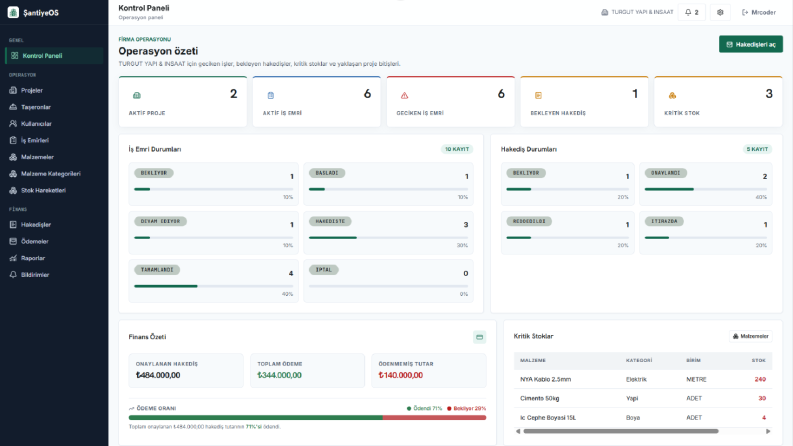Click the HAKEDİŞTE status tag
793x446 pixels.
[x=330, y=221]
